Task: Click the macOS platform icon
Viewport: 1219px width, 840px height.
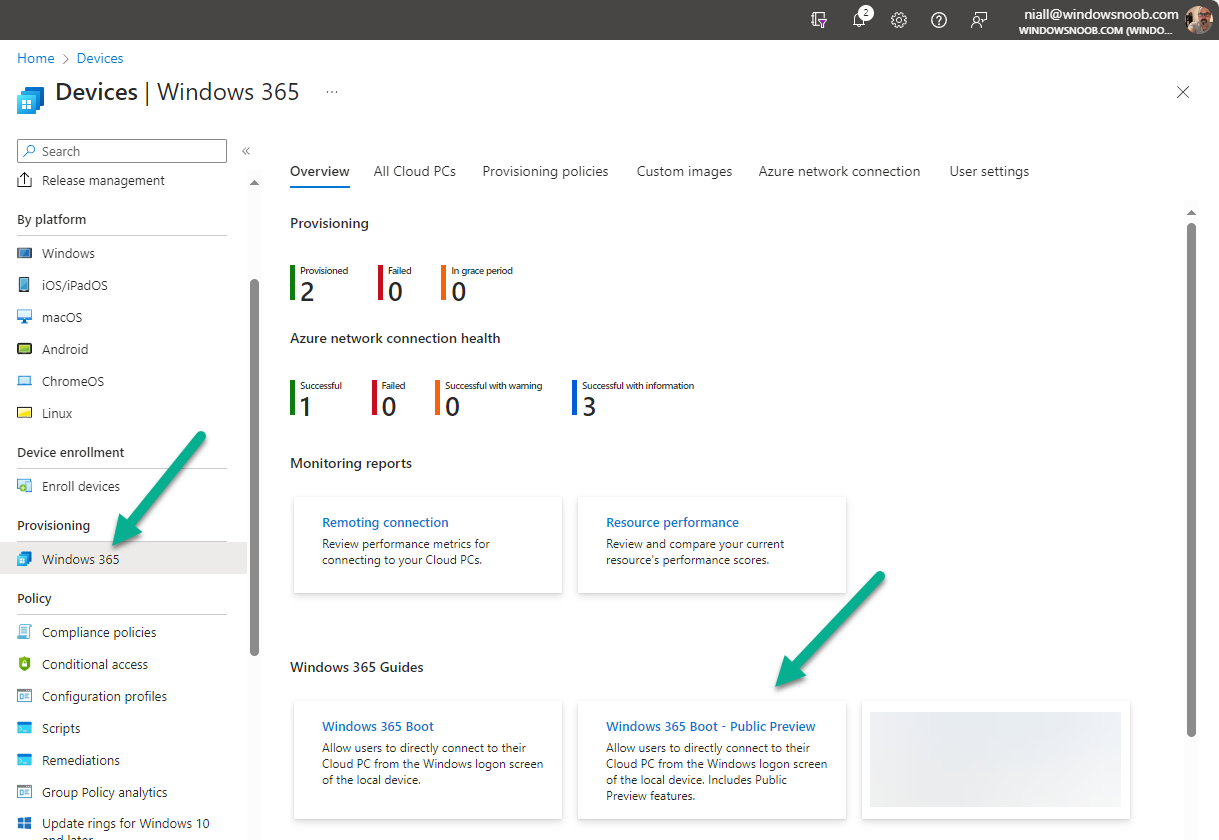Action: 25,317
